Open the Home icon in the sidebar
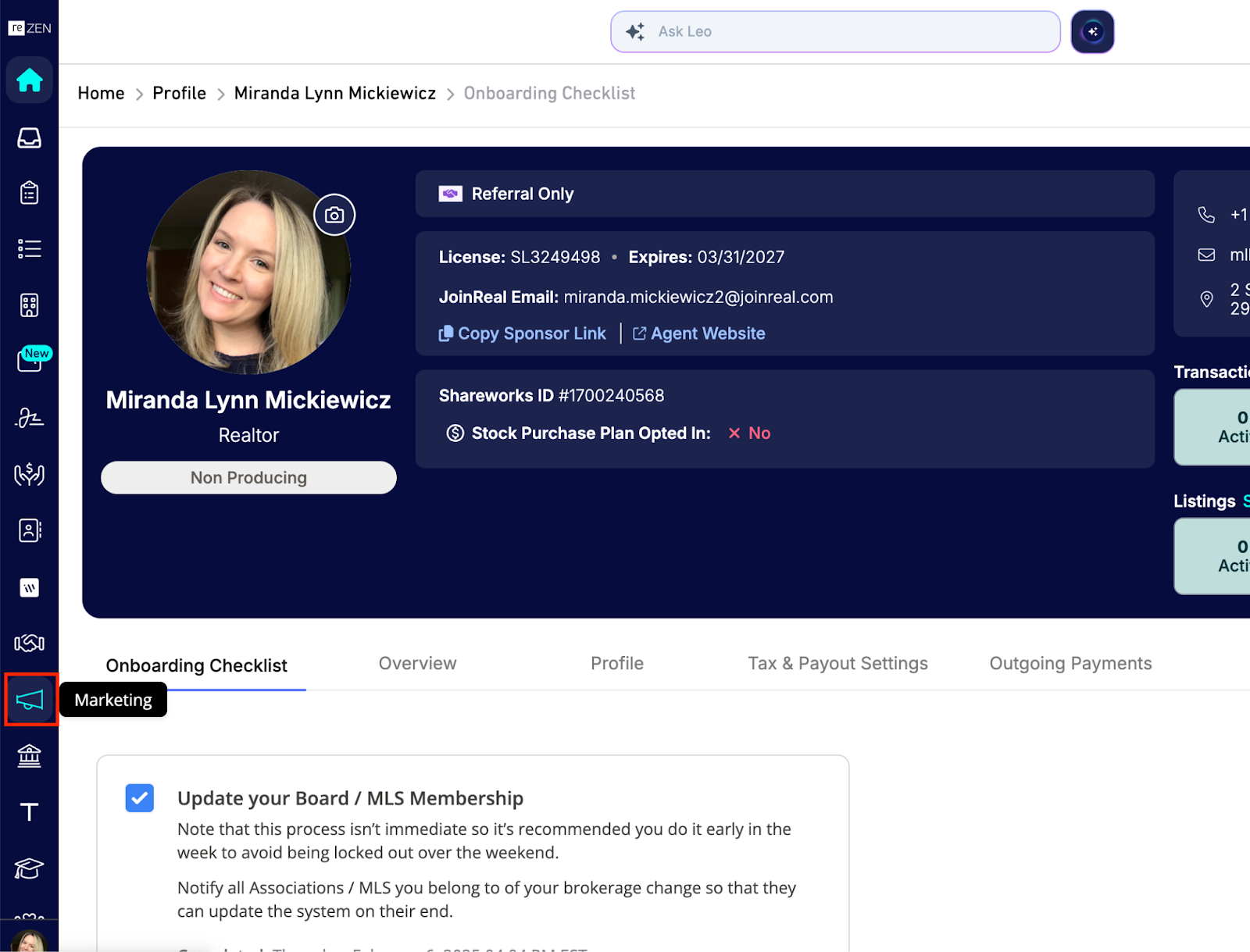The height and width of the screenshot is (952, 1250). click(x=29, y=80)
